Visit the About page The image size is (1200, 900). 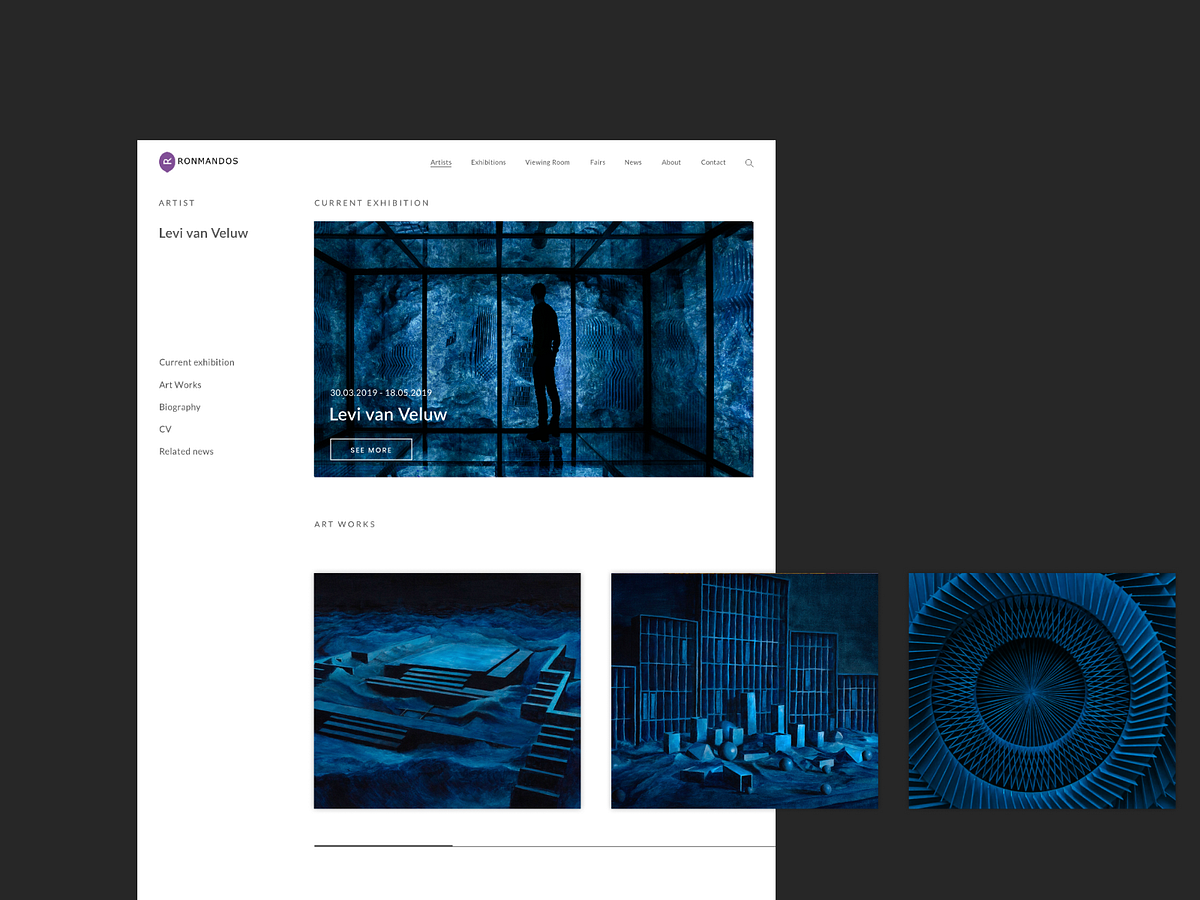671,162
